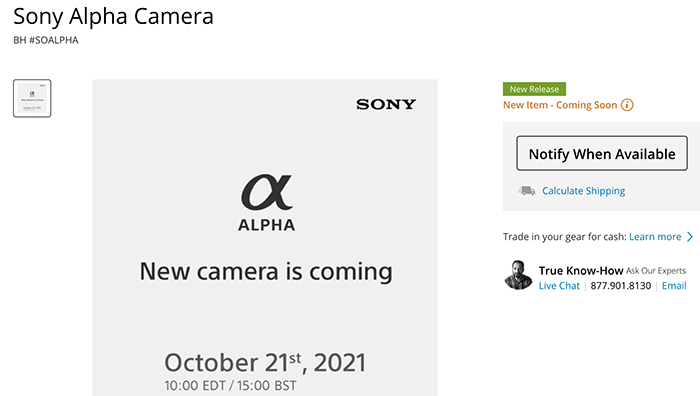Click phone number 877.901.8130
The height and width of the screenshot is (396, 700).
coord(621,286)
